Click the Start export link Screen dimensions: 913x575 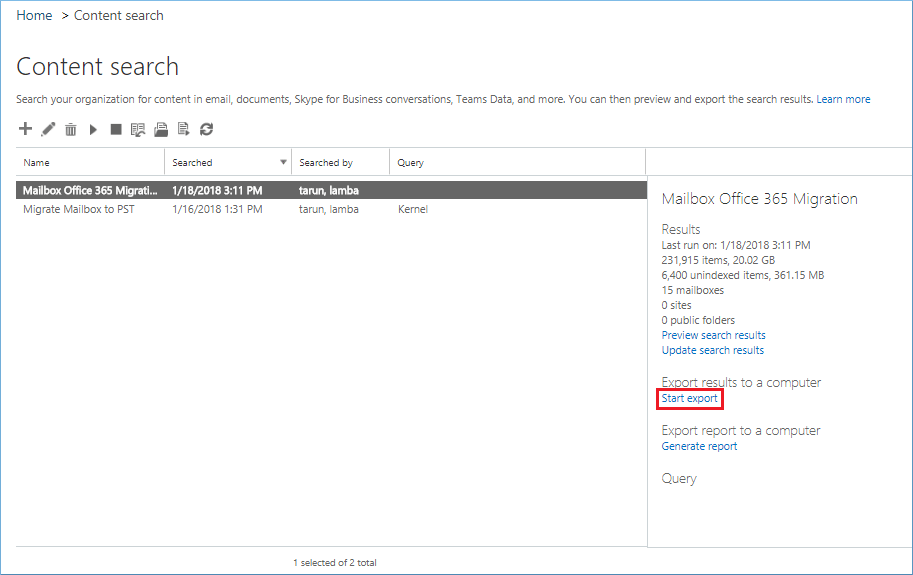689,399
